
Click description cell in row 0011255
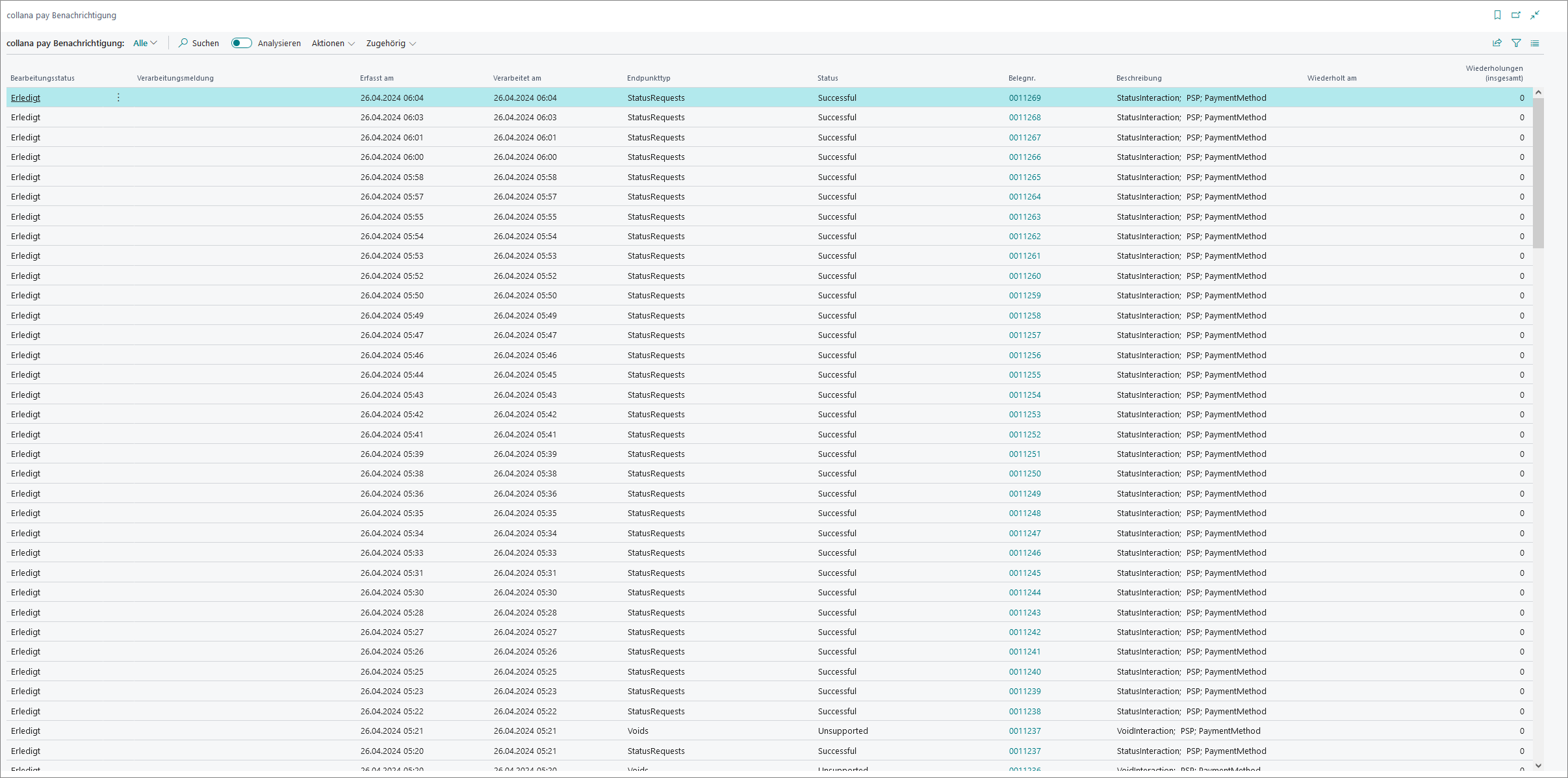point(1192,374)
